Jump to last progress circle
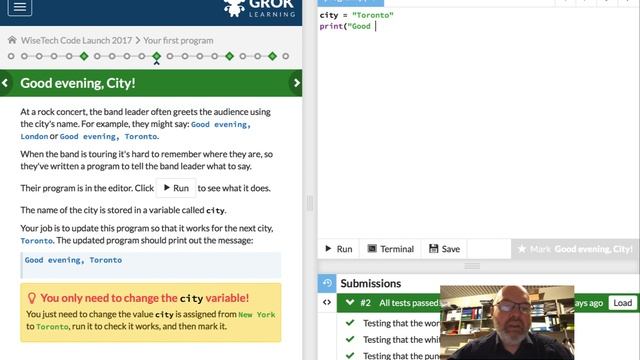This screenshot has width=640, height=360. [x=286, y=56]
